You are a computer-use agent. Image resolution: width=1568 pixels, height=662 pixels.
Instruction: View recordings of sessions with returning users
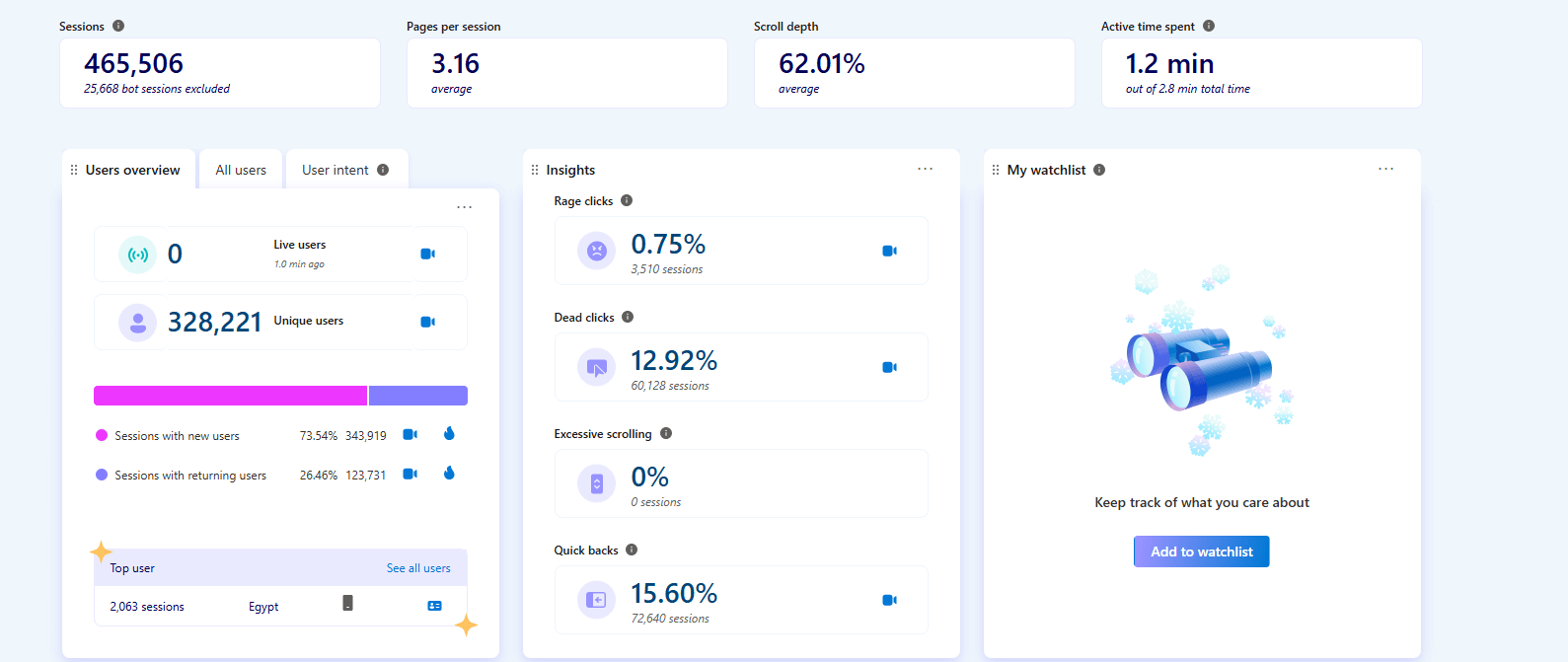point(411,475)
